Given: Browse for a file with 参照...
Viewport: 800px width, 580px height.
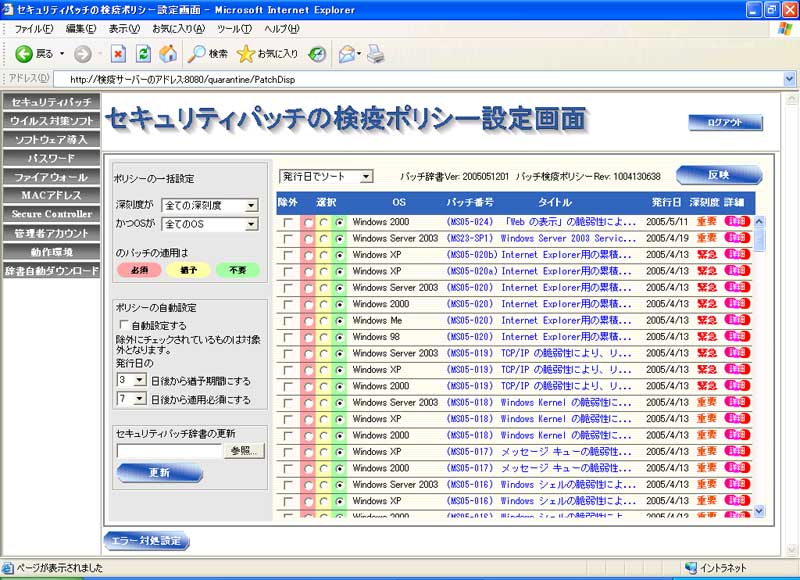Looking at the screenshot, I should tap(244, 451).
